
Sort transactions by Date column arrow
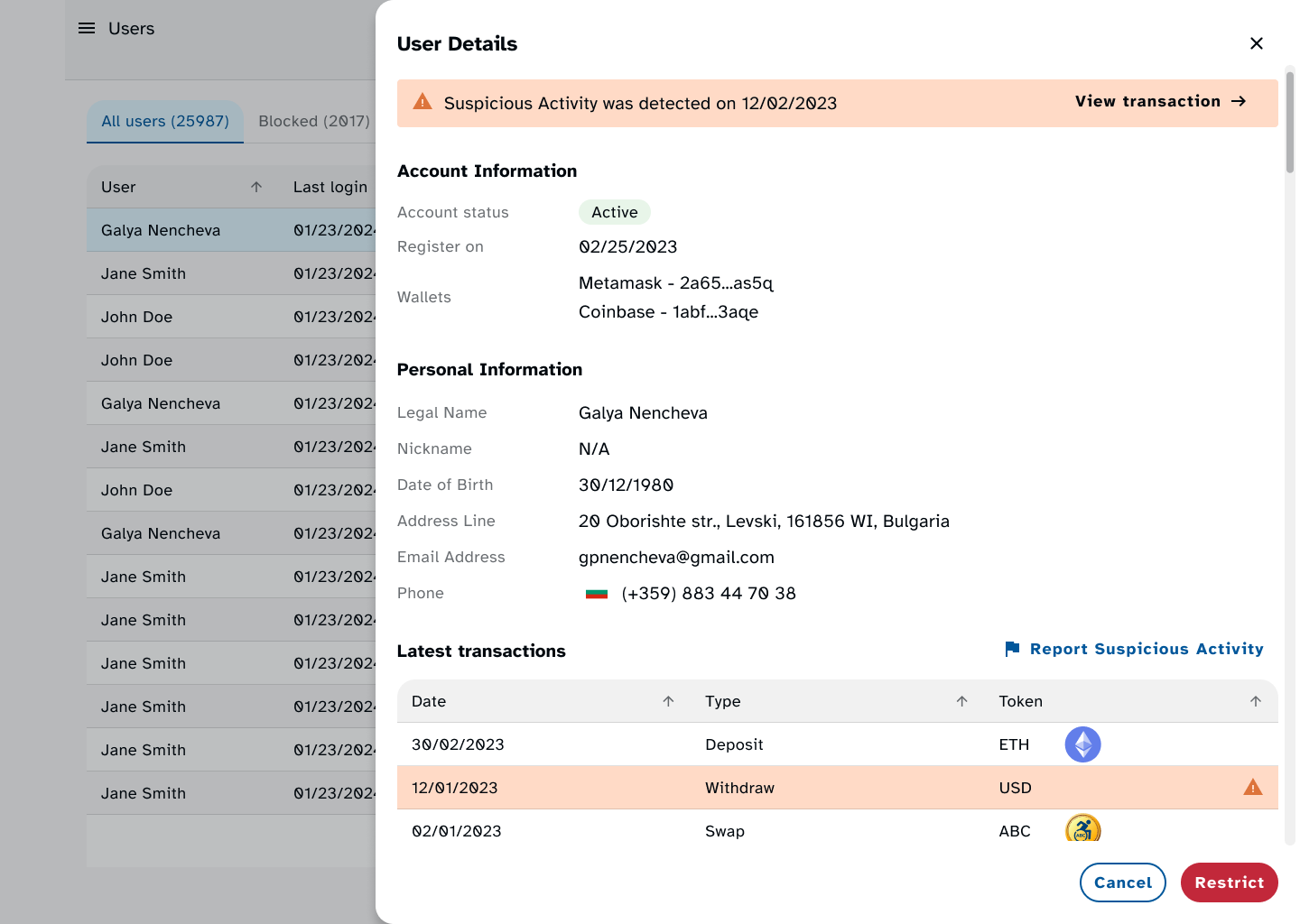pyautogui.click(x=668, y=701)
